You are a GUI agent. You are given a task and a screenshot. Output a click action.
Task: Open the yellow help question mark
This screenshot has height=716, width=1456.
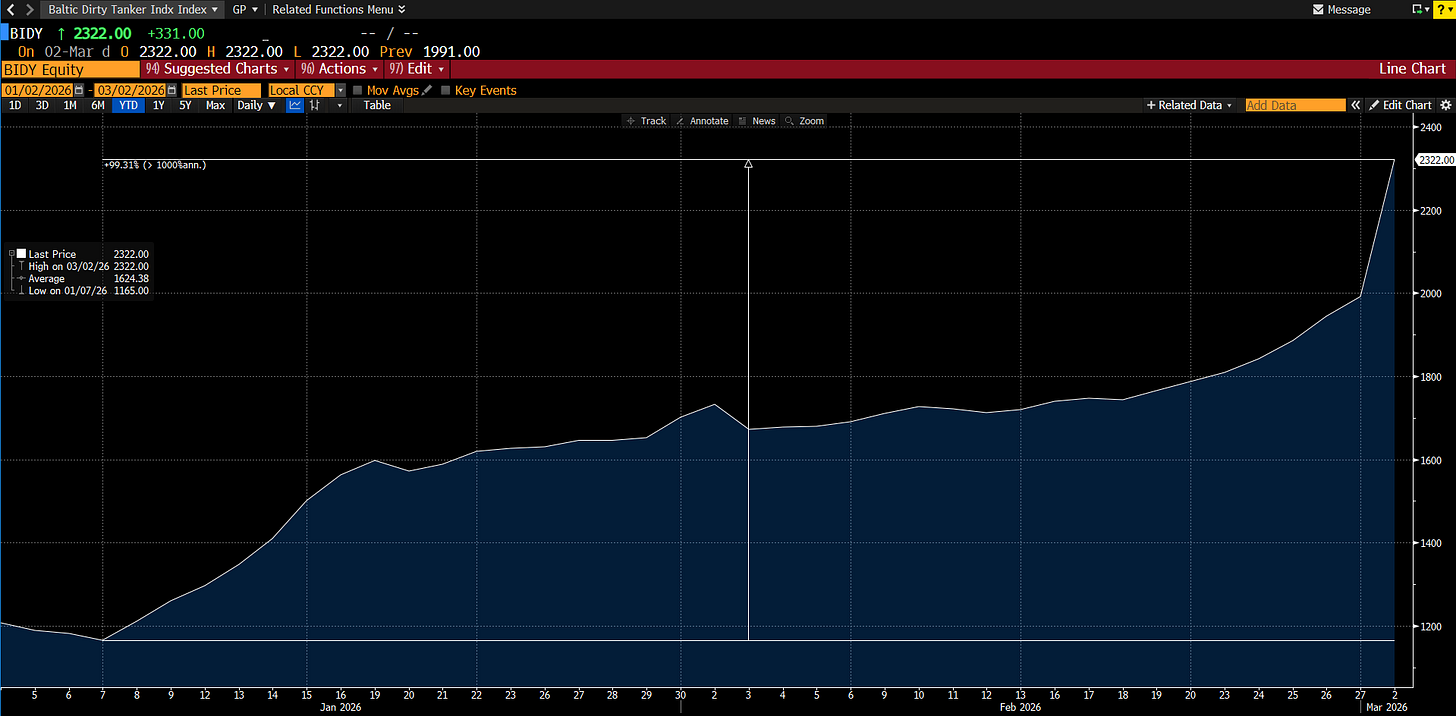tap(1445, 9)
